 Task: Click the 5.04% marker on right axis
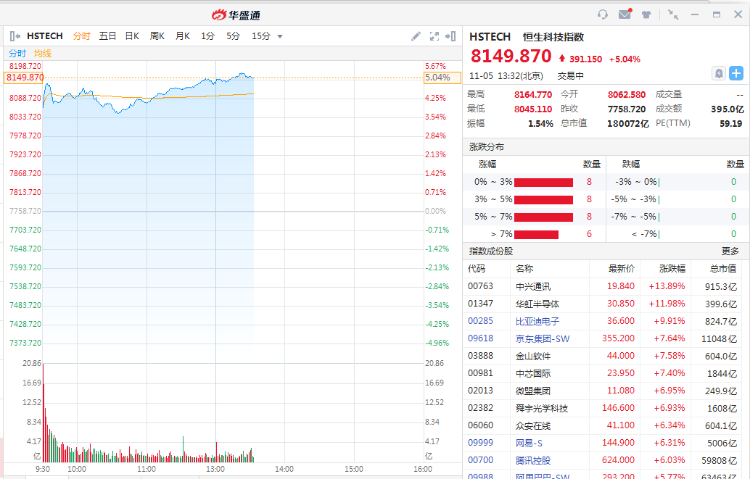(442, 78)
